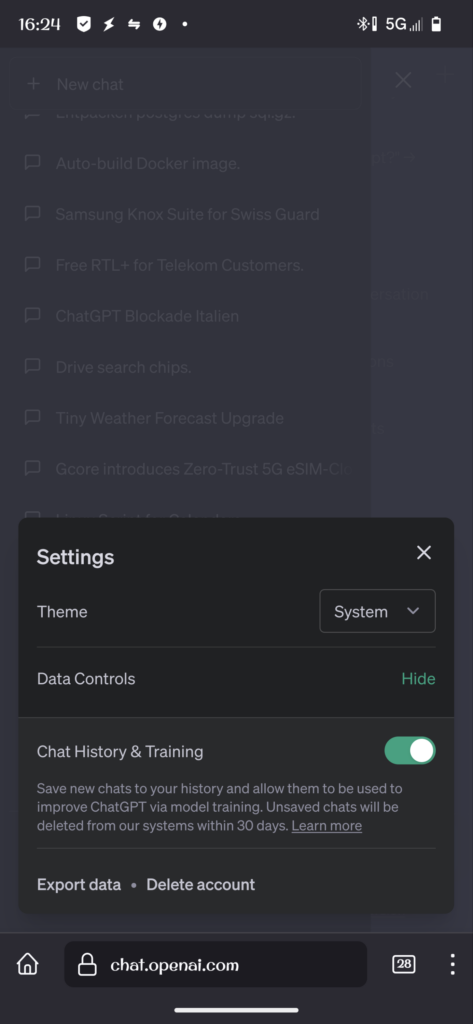Tap the browser home icon

coord(27,964)
